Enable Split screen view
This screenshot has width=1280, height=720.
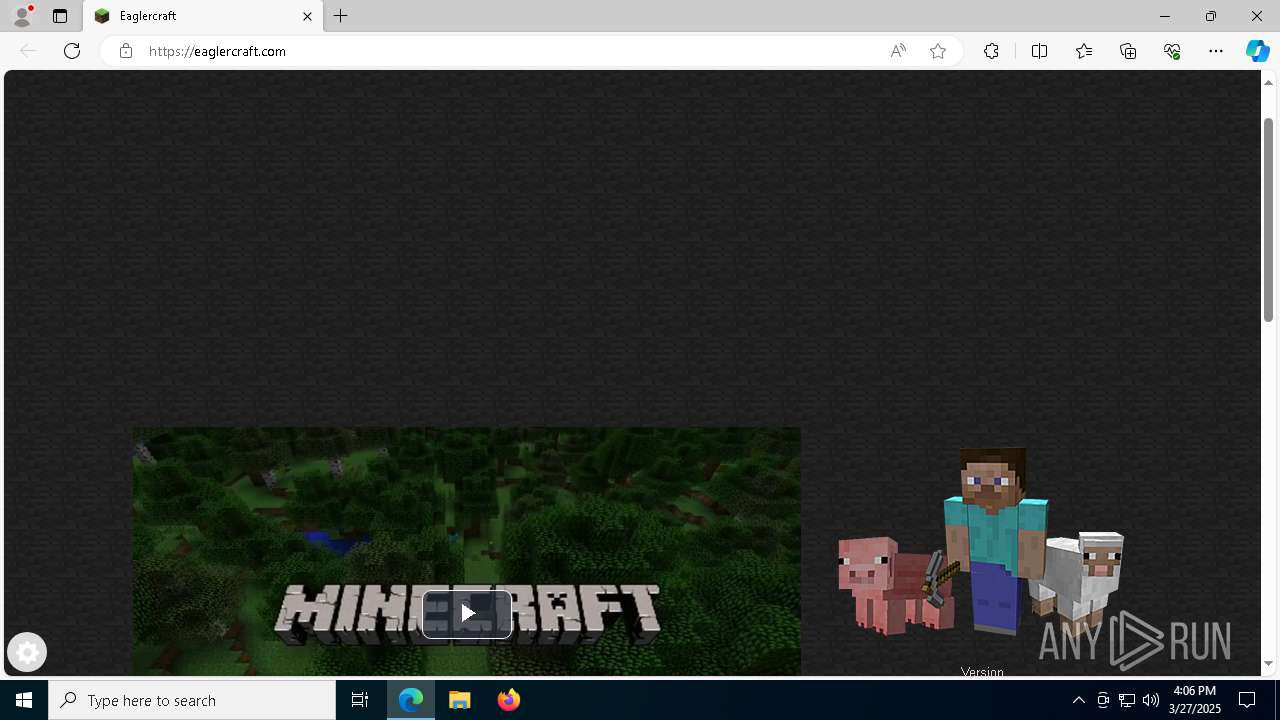point(1039,51)
